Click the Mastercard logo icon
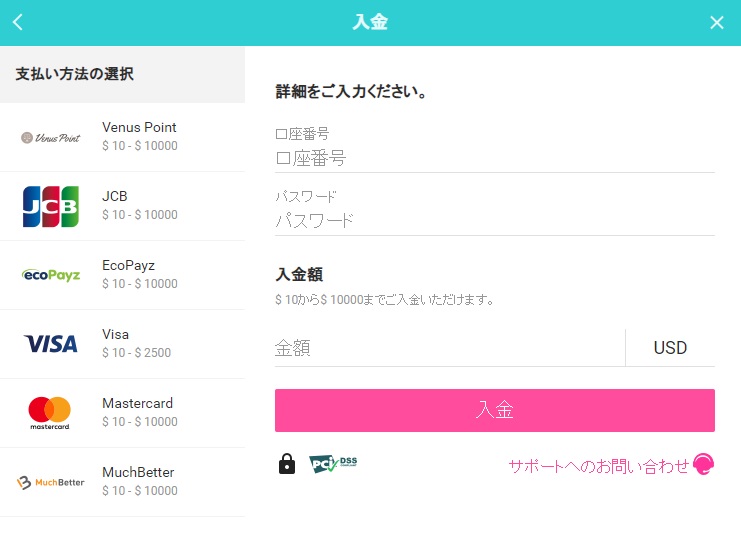Screen dimensions: 741x544 click(50, 413)
